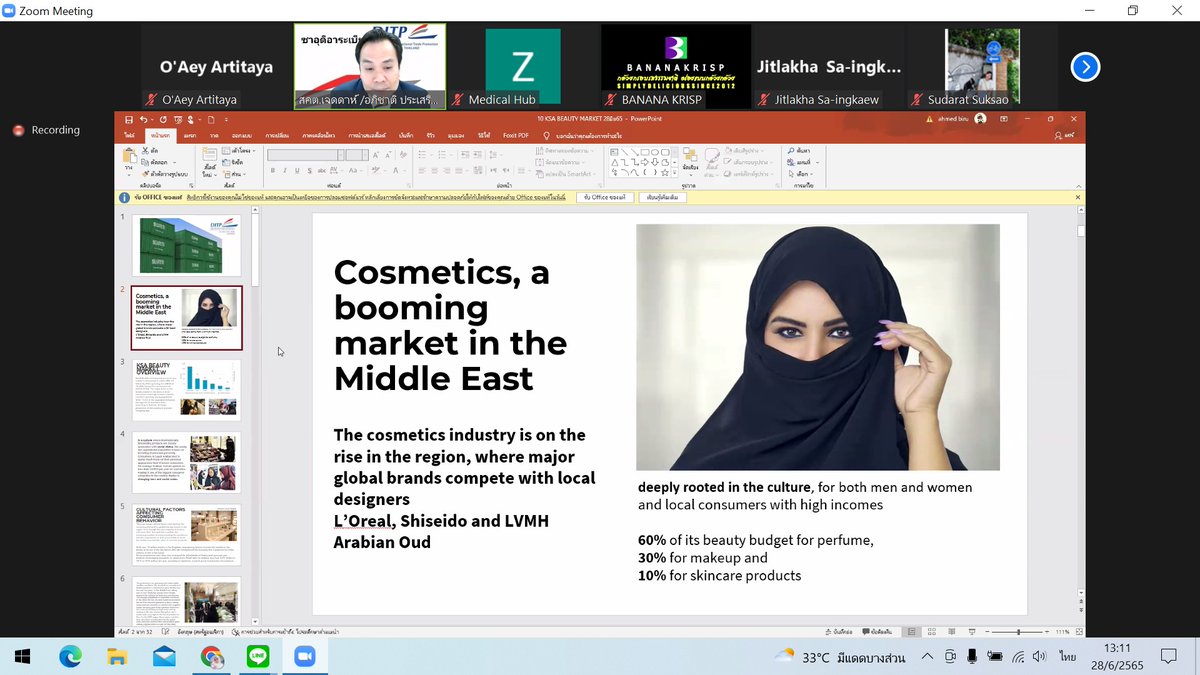The height and width of the screenshot is (675, 1200).
Task: Dismiss the yellow Office notification bar
Action: (x=1077, y=198)
